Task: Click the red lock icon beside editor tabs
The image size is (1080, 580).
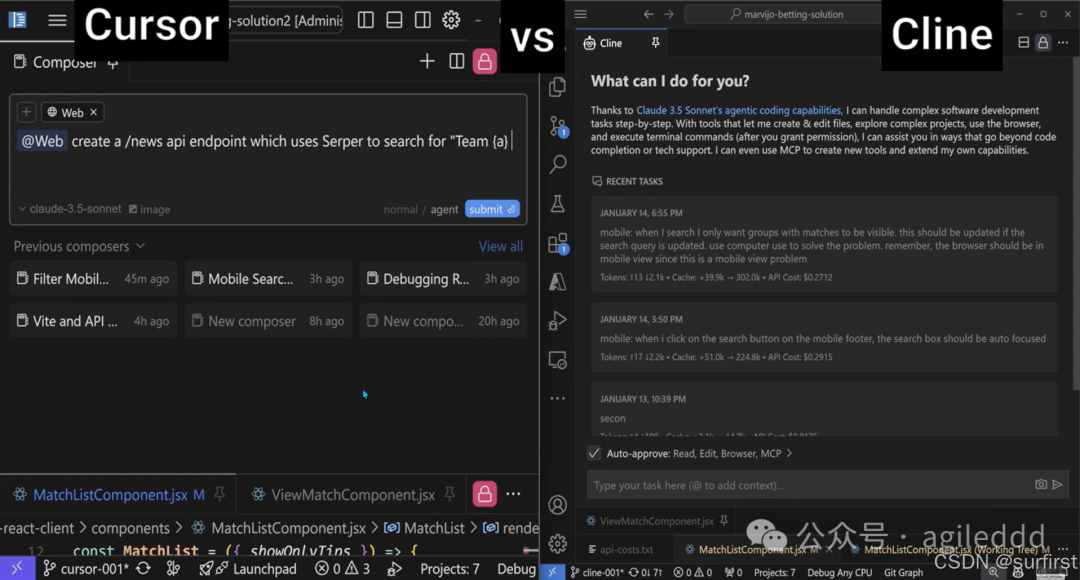Action: (485, 494)
